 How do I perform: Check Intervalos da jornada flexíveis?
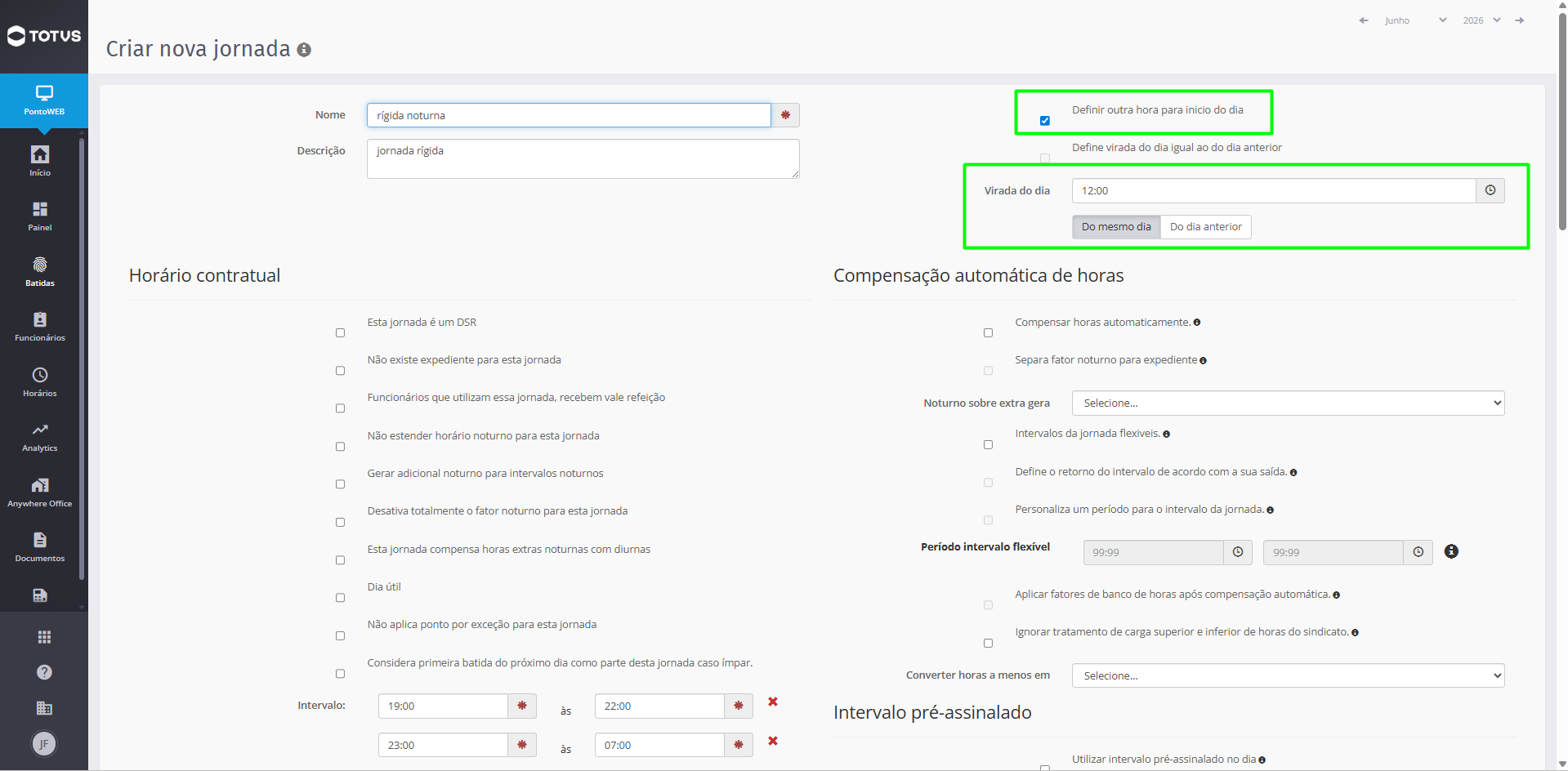(x=989, y=445)
